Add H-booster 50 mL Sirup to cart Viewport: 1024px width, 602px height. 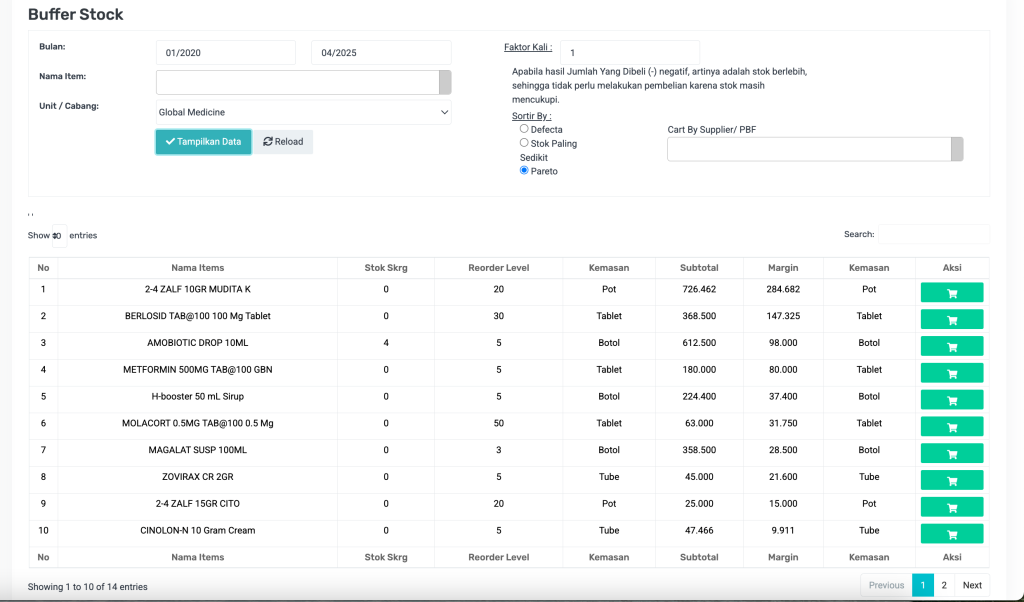(x=951, y=399)
